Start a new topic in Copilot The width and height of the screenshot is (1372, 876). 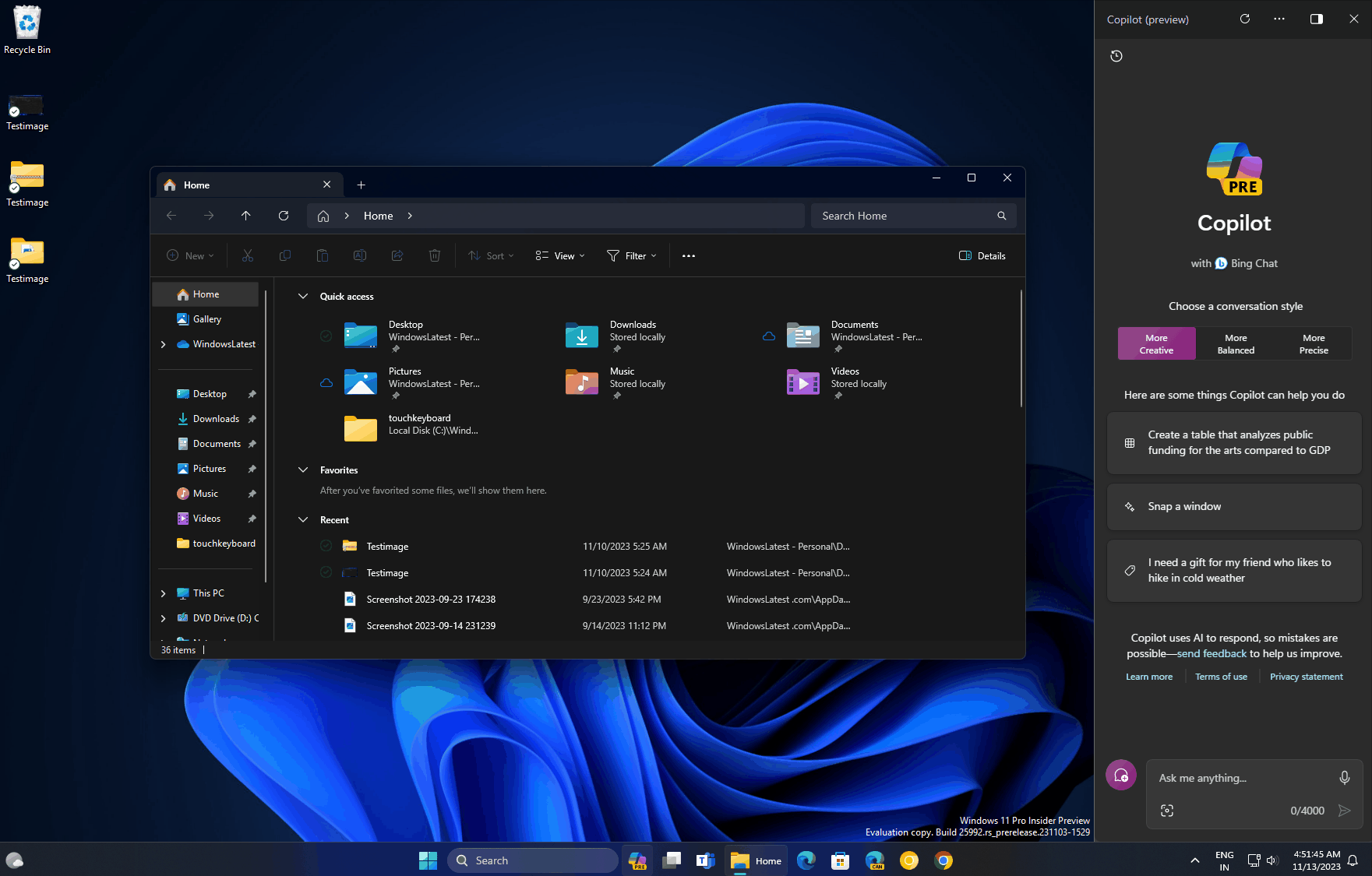click(1121, 775)
